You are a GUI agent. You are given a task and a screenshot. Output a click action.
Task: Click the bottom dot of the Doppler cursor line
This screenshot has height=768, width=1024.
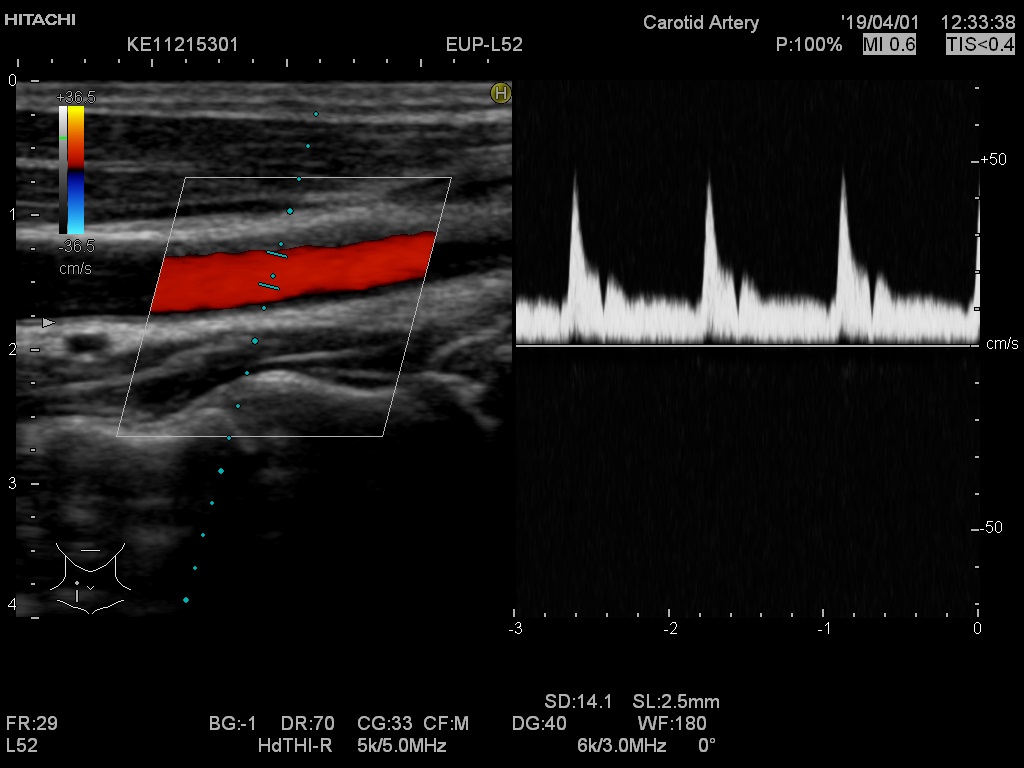click(186, 600)
